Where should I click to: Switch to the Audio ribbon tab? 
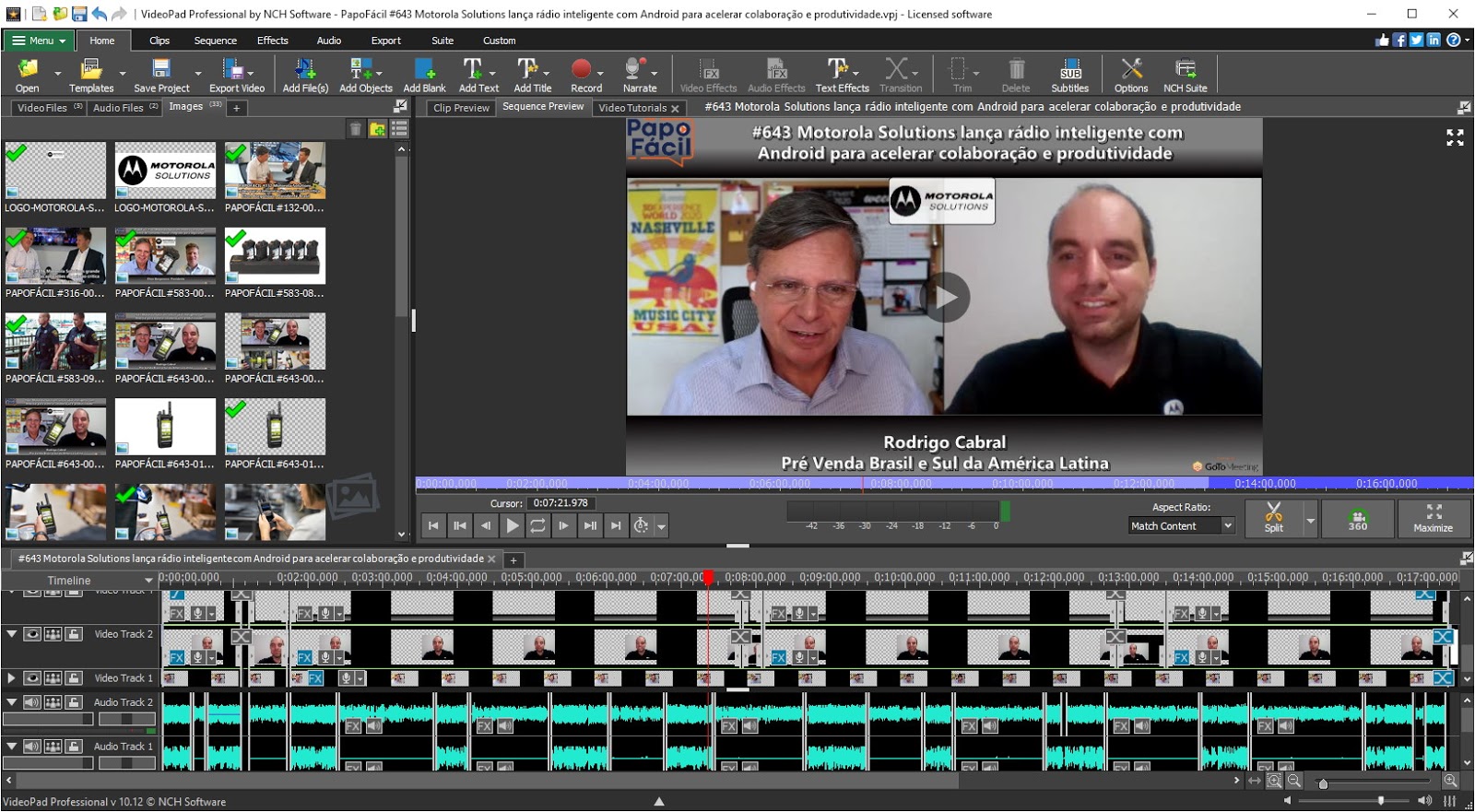tap(329, 41)
